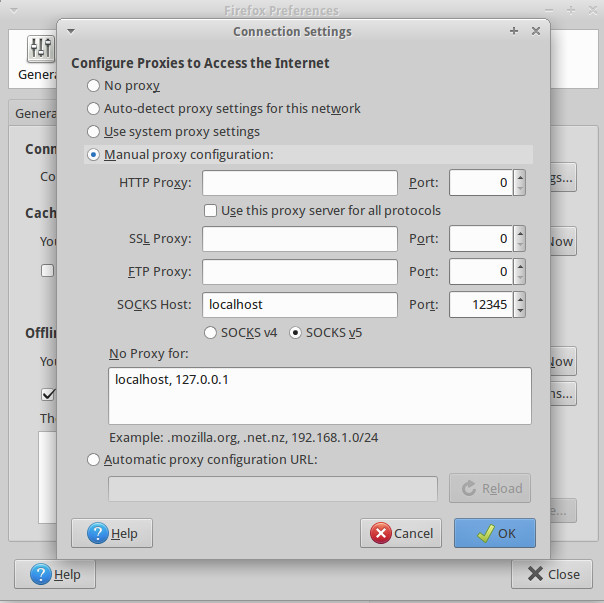Click into the SSL Proxy host field
Viewport: 604px width, 603px height.
pos(300,239)
